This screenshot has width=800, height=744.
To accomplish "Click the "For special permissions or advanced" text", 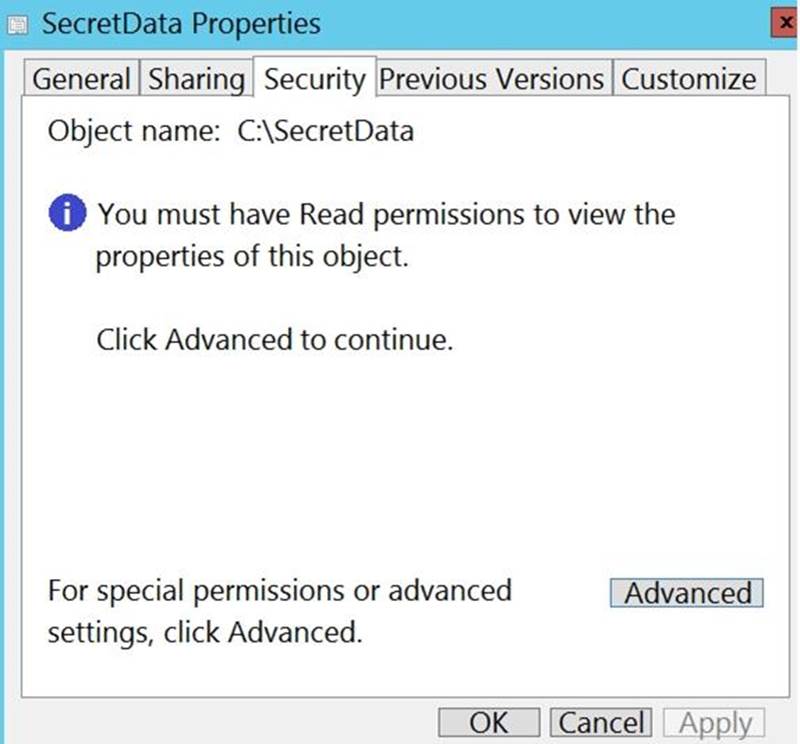I will pos(279,590).
